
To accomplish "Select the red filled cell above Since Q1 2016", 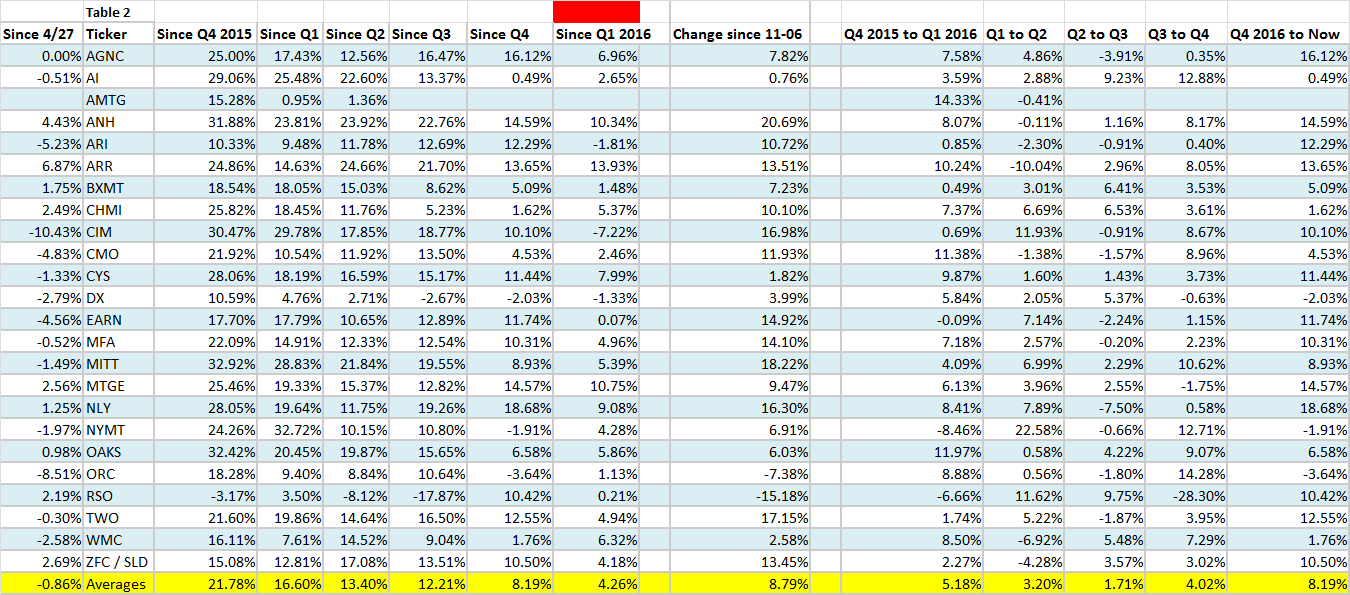I will tap(596, 12).
